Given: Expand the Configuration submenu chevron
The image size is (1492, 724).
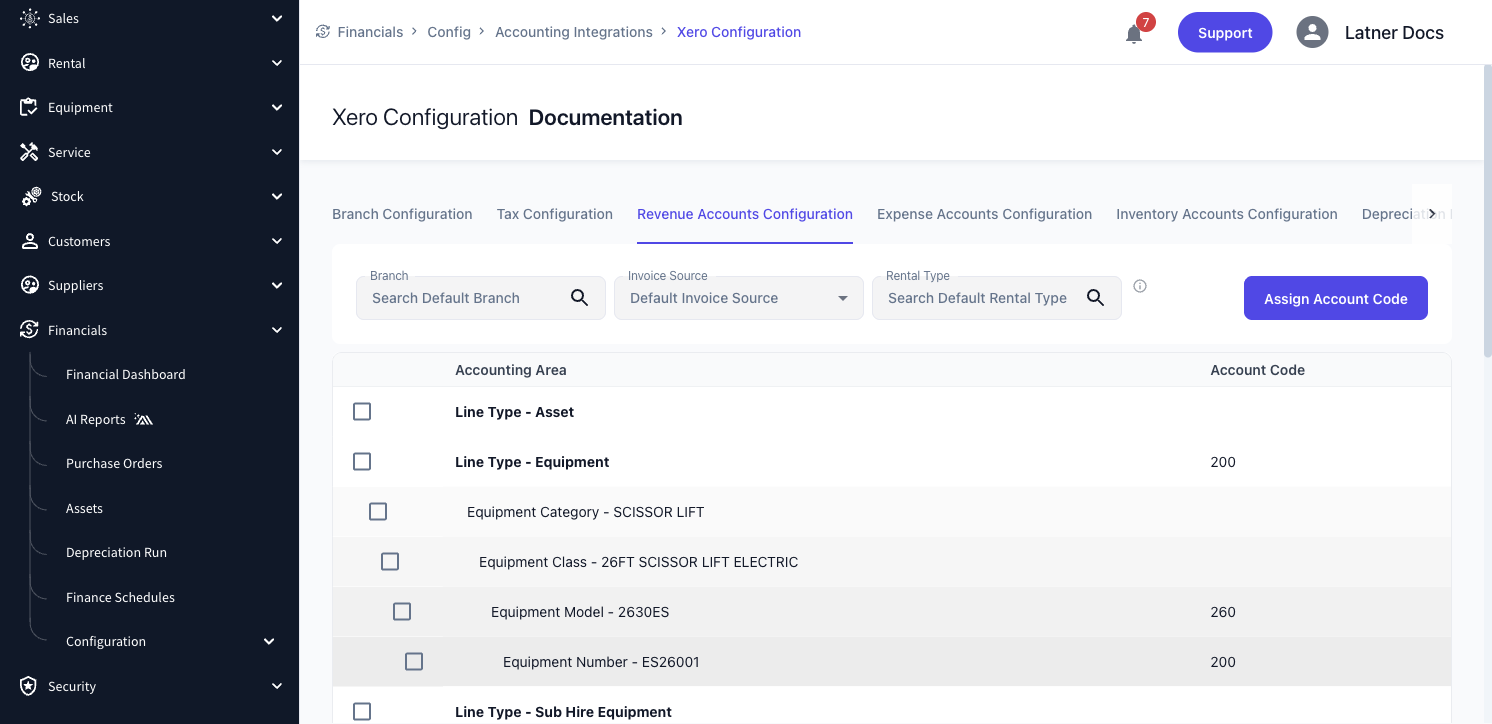Looking at the screenshot, I should [x=269, y=641].
